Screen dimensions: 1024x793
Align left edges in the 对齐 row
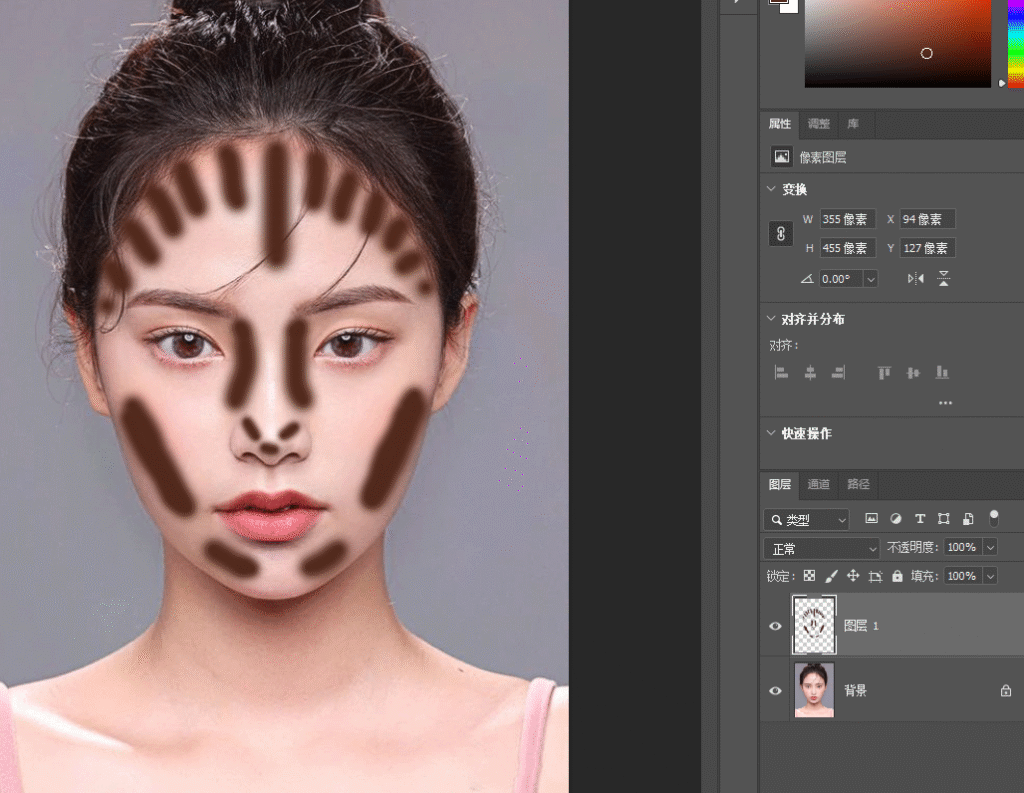click(781, 372)
